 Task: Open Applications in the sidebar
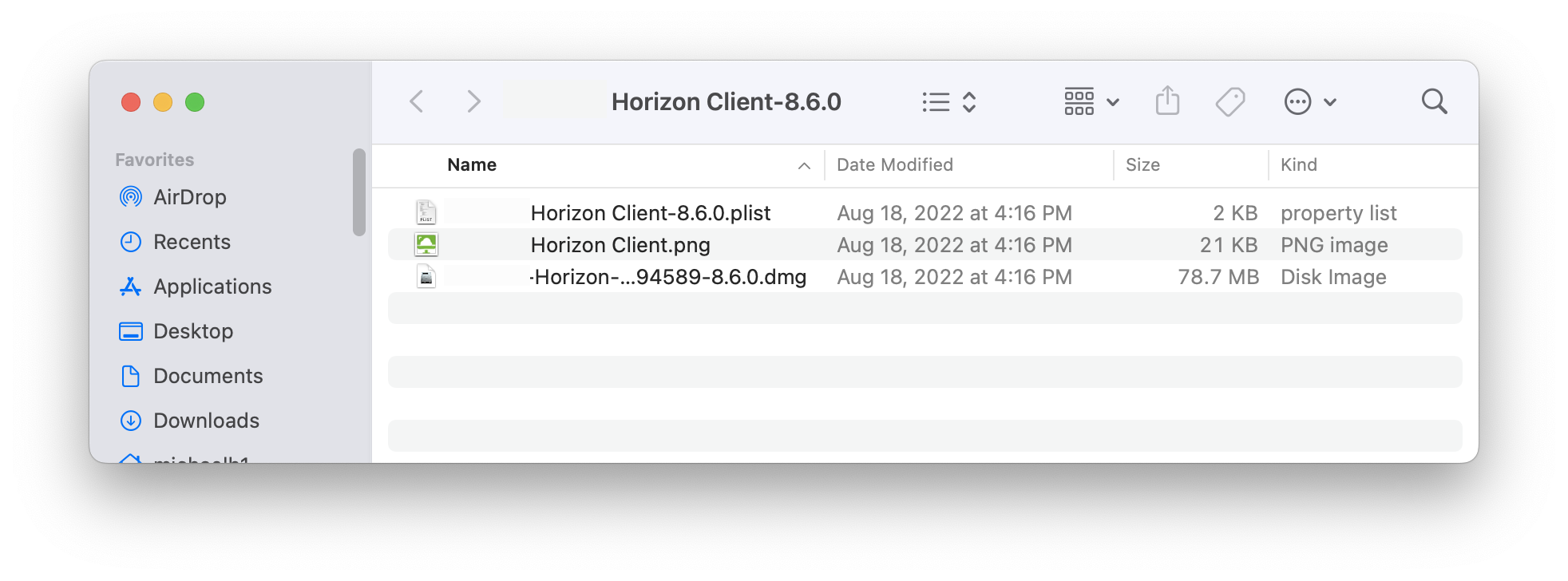pyautogui.click(x=212, y=287)
